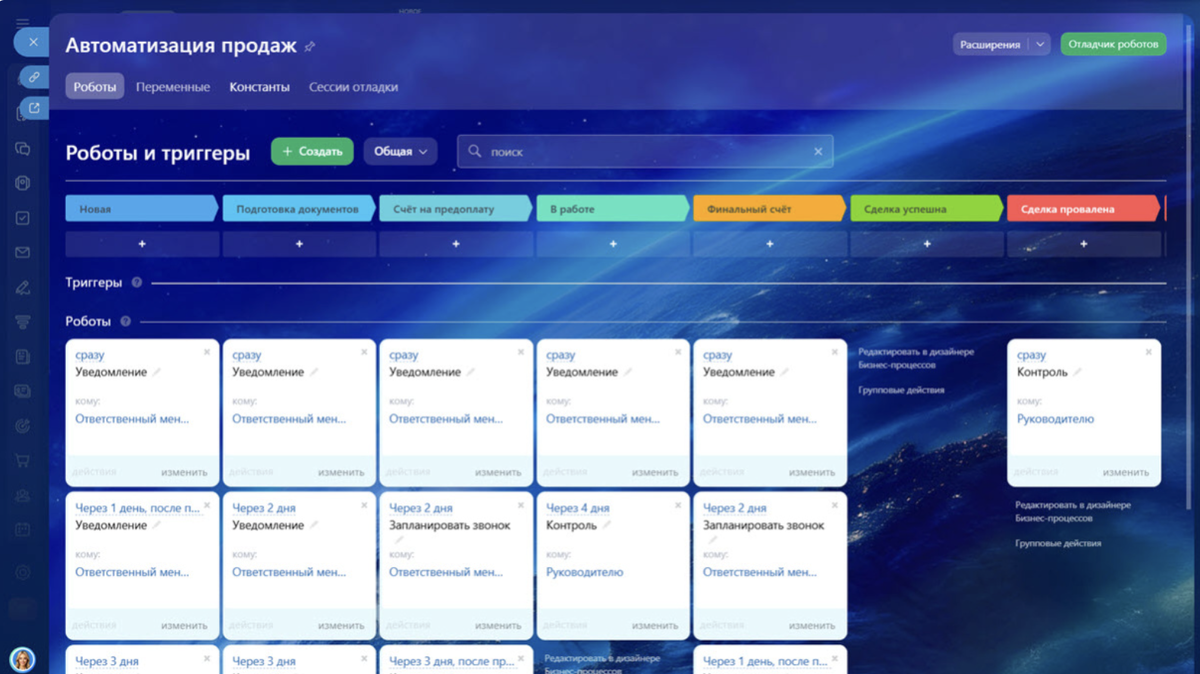Screen dimensions: 1200x674
Task: Open page in new window icon
Action: 34,108
